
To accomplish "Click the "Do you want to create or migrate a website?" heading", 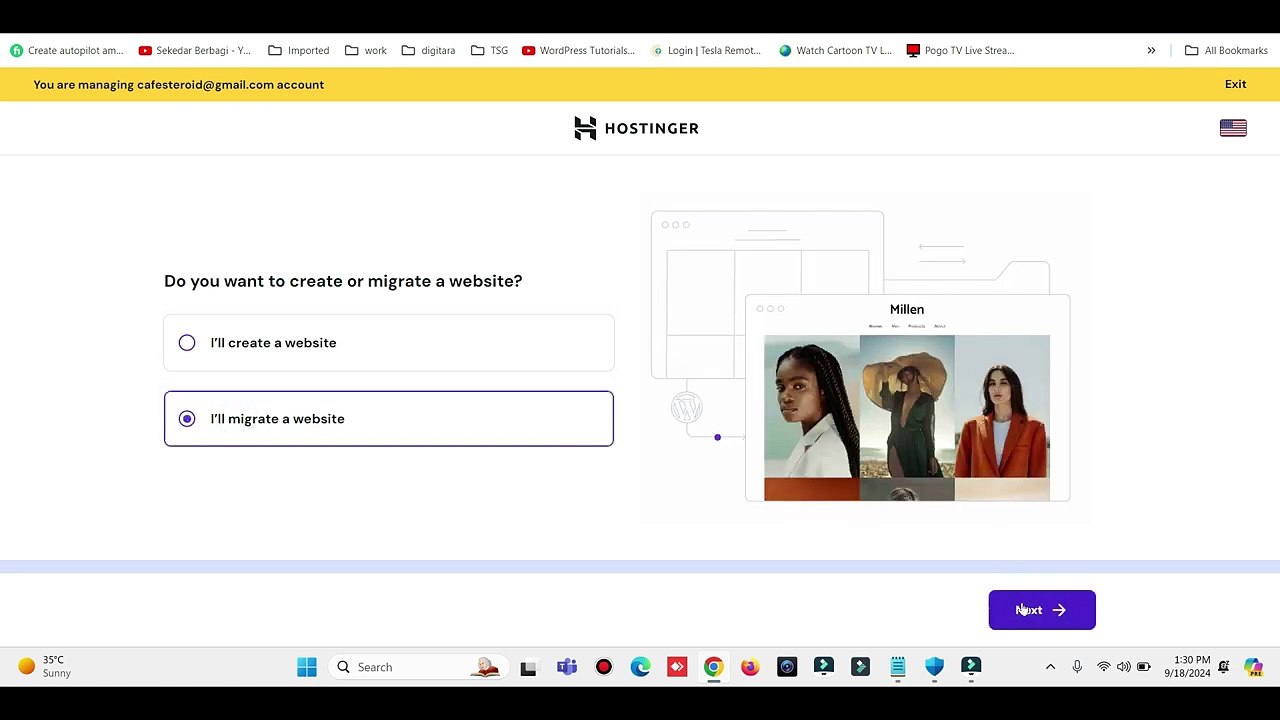I will pos(343,281).
